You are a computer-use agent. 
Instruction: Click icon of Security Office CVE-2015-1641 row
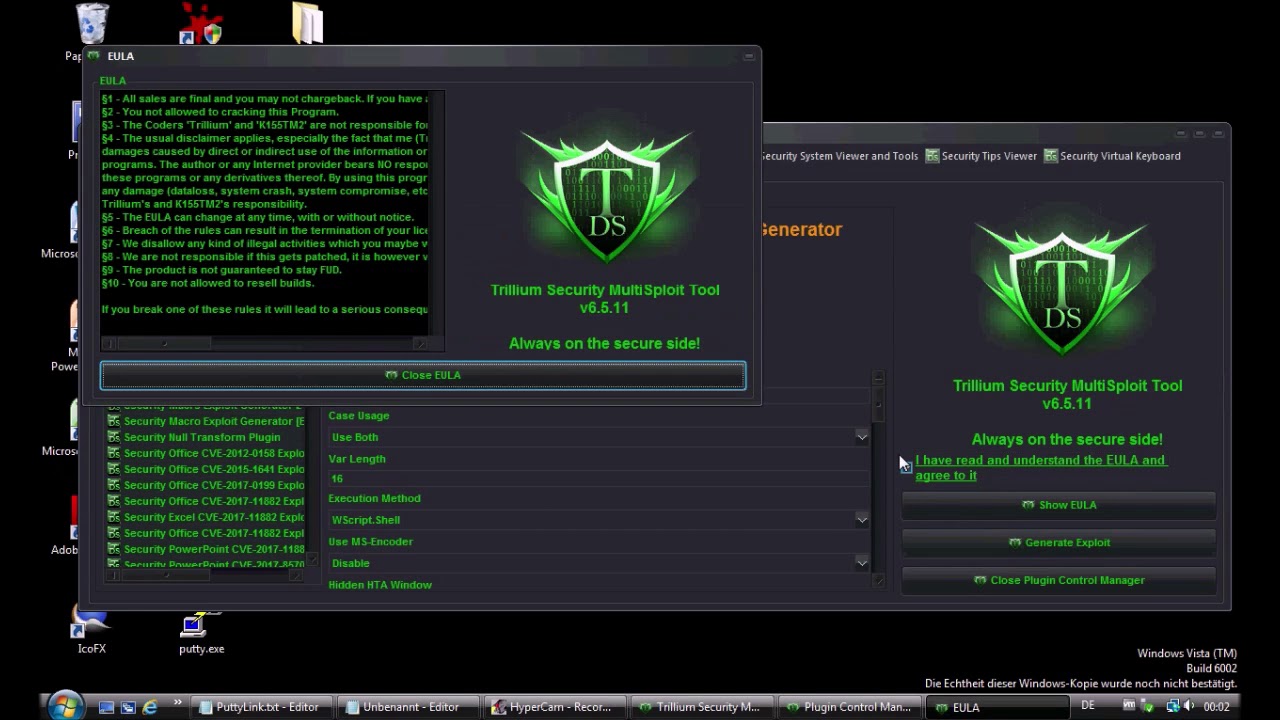pos(114,469)
